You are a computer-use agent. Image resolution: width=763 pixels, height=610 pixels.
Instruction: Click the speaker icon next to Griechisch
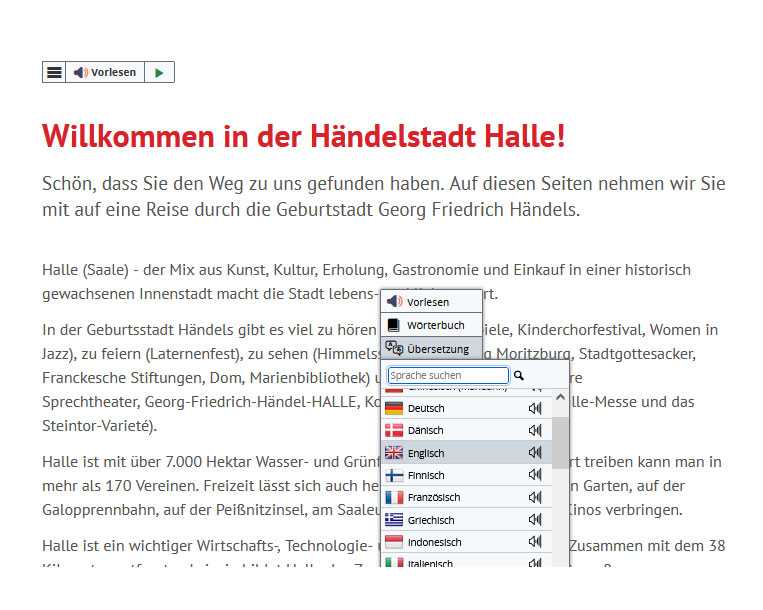click(535, 520)
